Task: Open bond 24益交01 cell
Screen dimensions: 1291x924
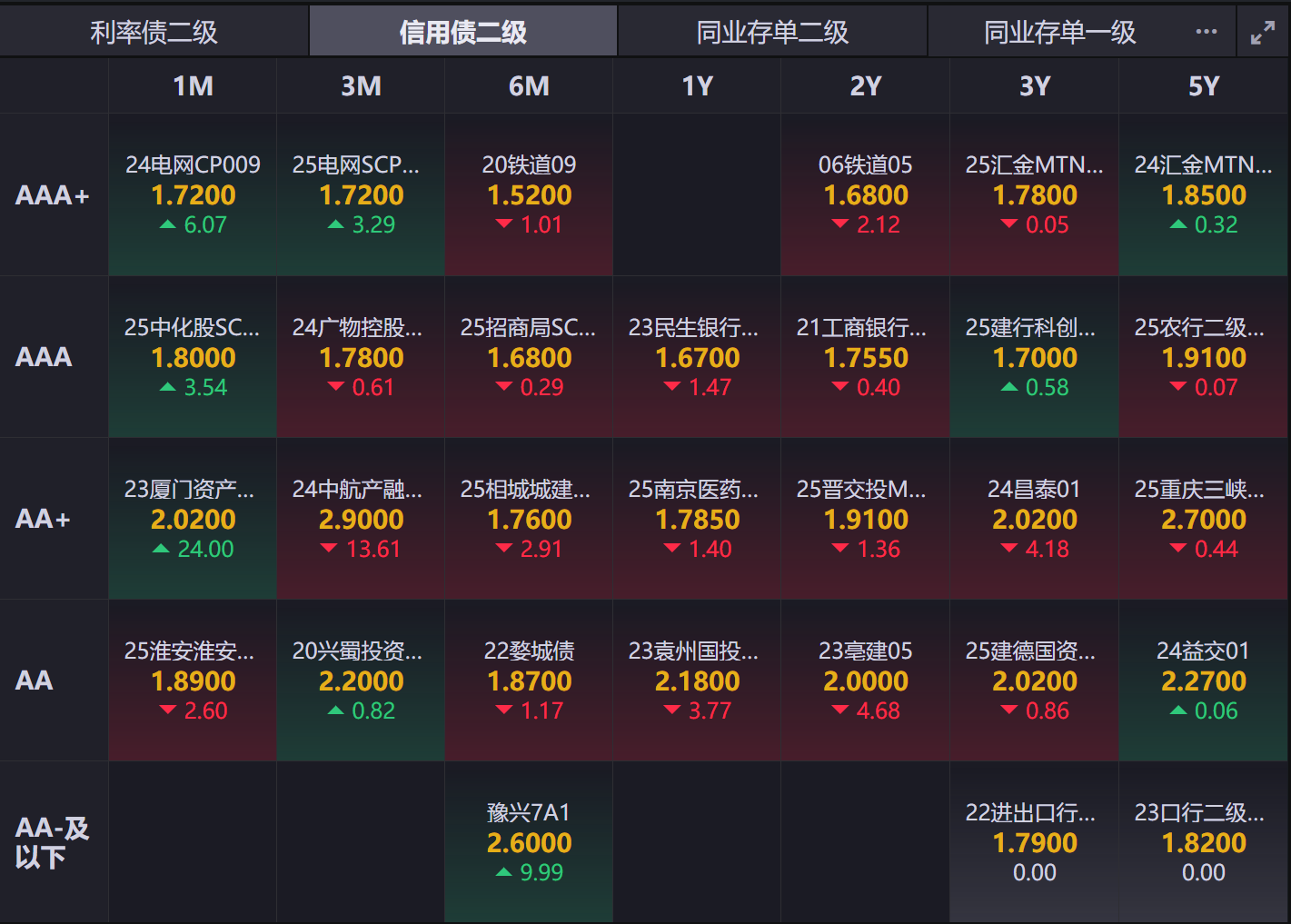Action: tap(1204, 681)
